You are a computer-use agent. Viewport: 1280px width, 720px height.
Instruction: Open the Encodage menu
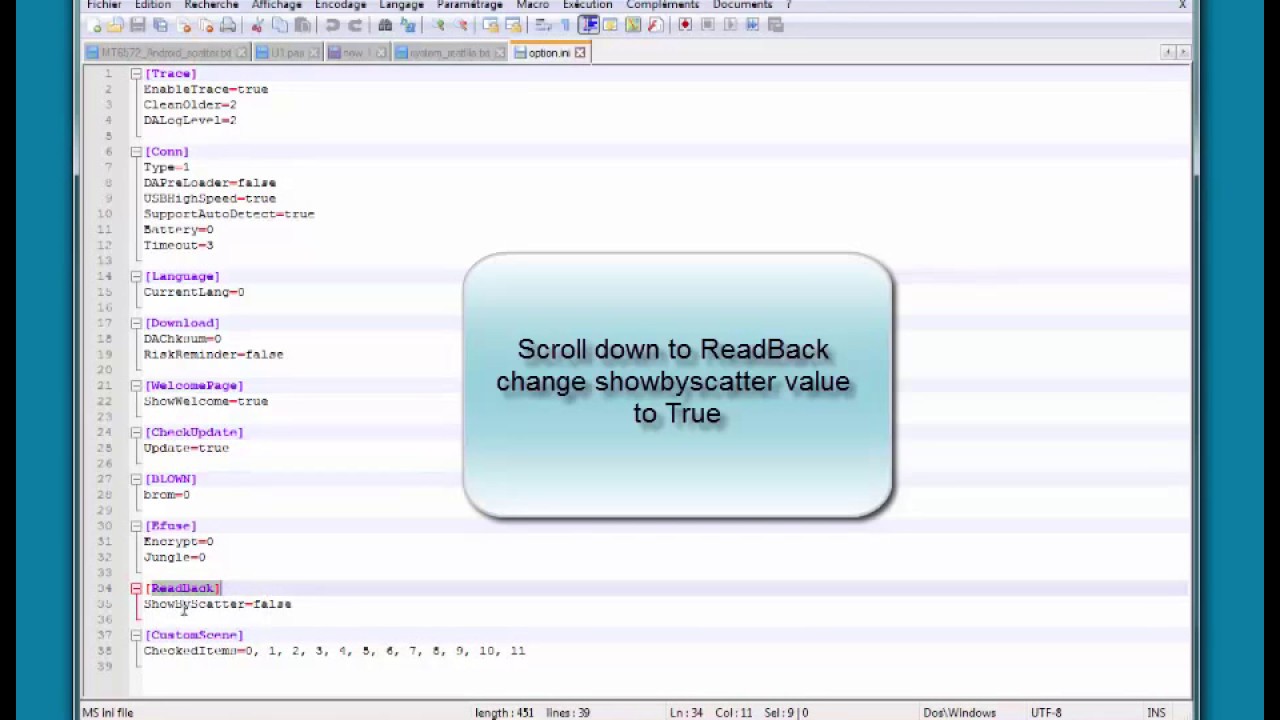[x=340, y=5]
